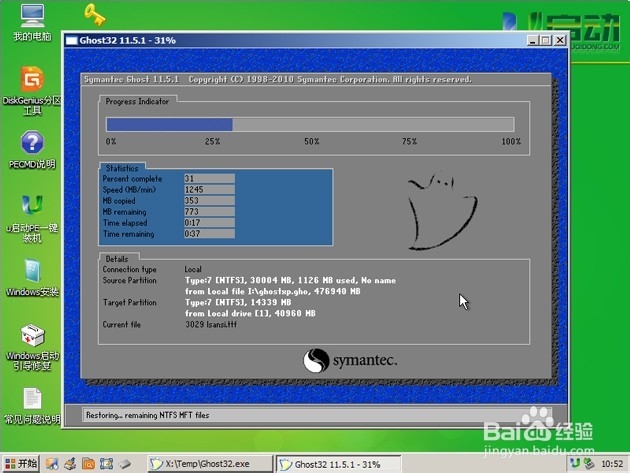Minimize the Ghost32 window
The width and height of the screenshot is (630, 473).
tap(532, 40)
